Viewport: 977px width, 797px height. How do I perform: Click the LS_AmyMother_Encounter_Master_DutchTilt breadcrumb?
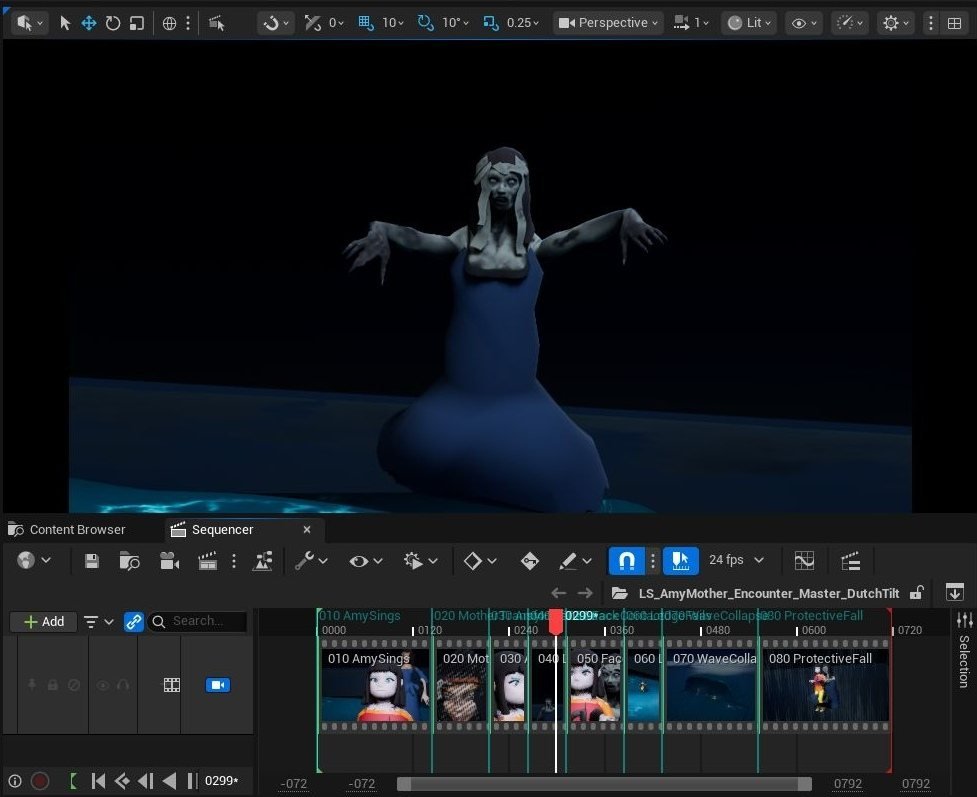coord(768,593)
